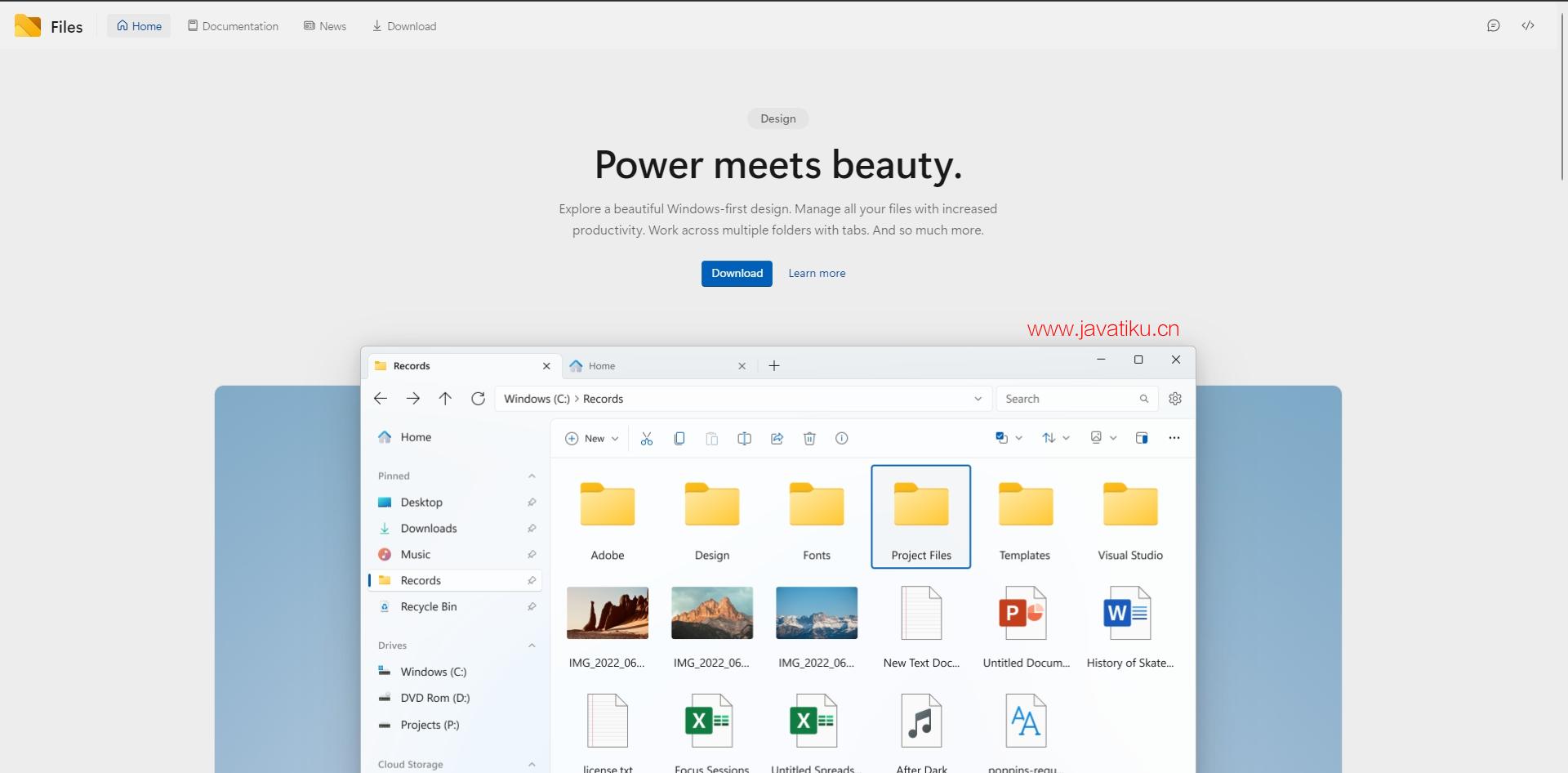Click the feedback chat bubble icon
1568x773 pixels.
pyautogui.click(x=1494, y=26)
